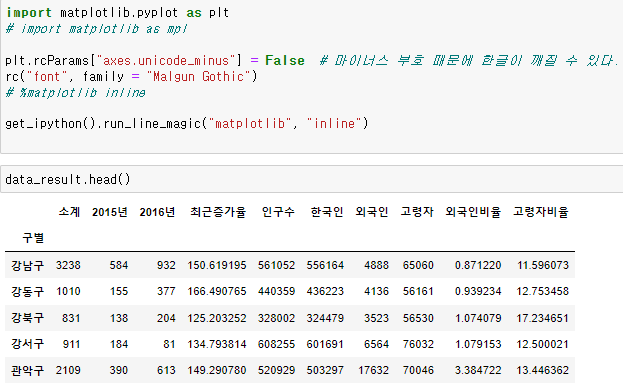This screenshot has width=623, height=392.
Task: Click the value 150.619195
Action: point(217,265)
